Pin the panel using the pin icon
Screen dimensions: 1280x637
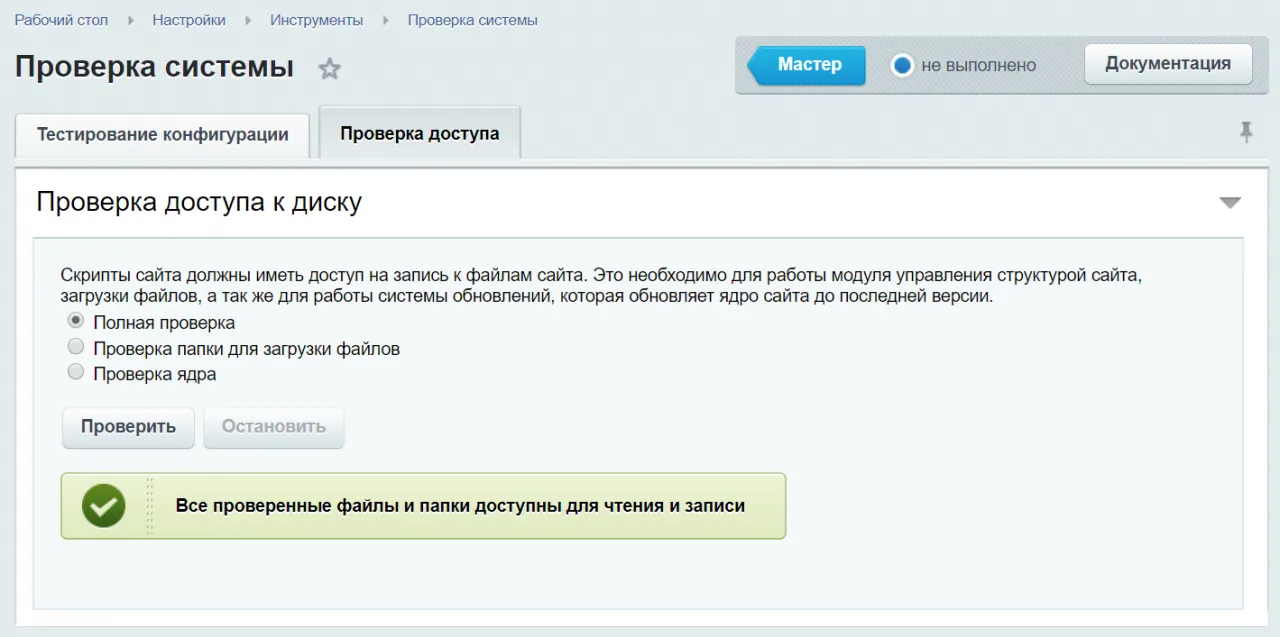1247,131
